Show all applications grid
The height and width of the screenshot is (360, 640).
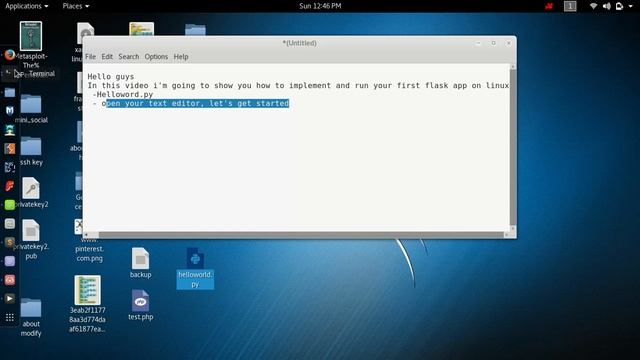[10, 317]
